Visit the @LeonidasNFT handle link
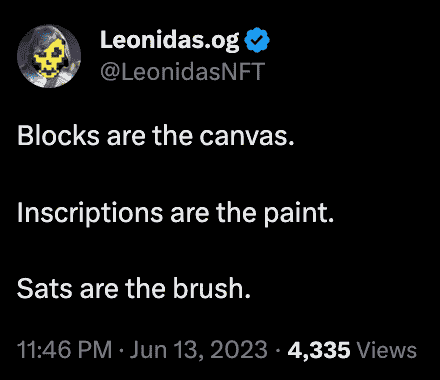 click(182, 72)
